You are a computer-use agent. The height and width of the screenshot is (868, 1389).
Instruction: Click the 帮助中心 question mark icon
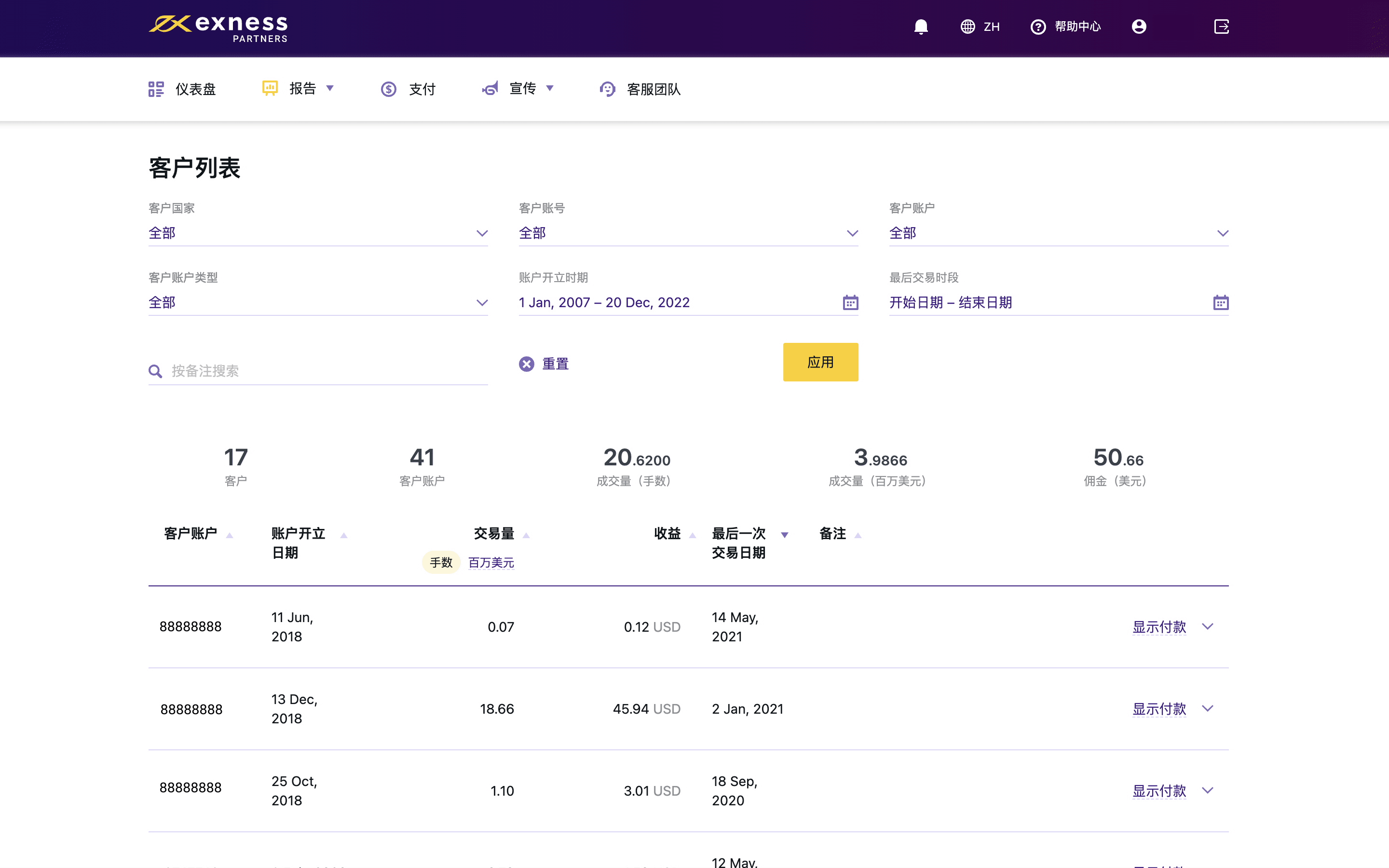(x=1038, y=27)
